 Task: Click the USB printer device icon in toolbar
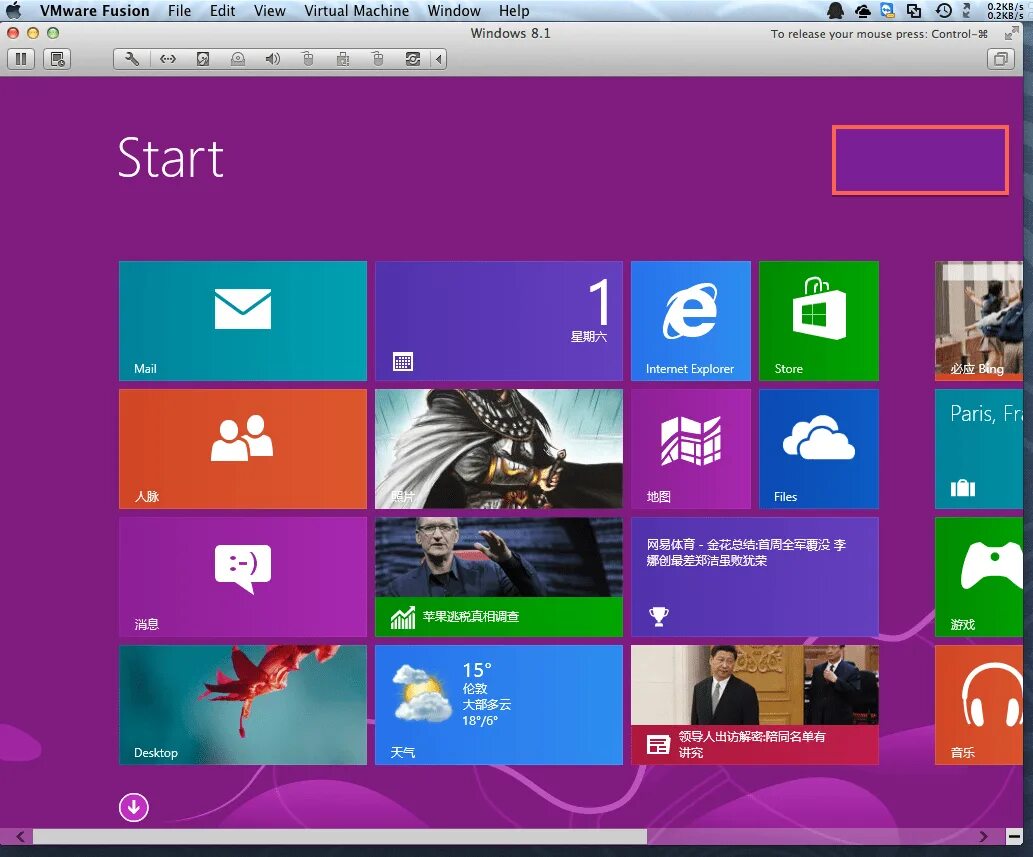[x=343, y=59]
